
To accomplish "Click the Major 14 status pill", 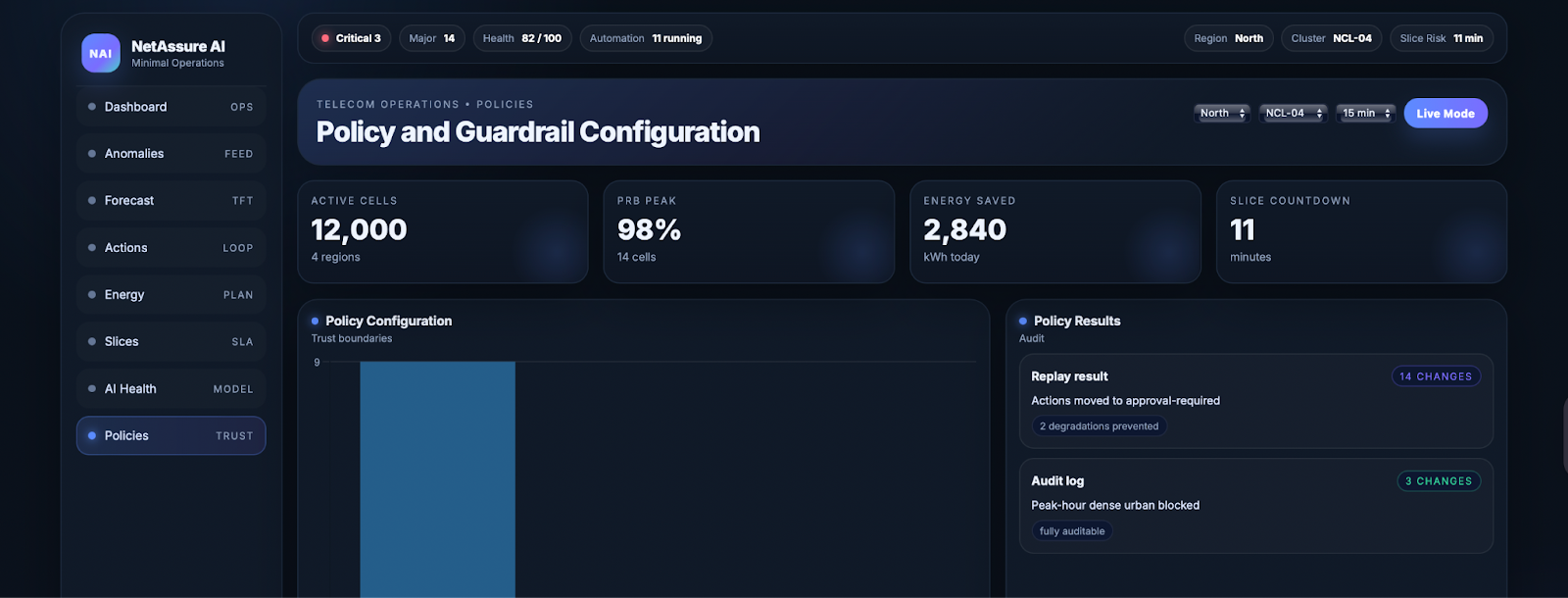I will pos(432,38).
